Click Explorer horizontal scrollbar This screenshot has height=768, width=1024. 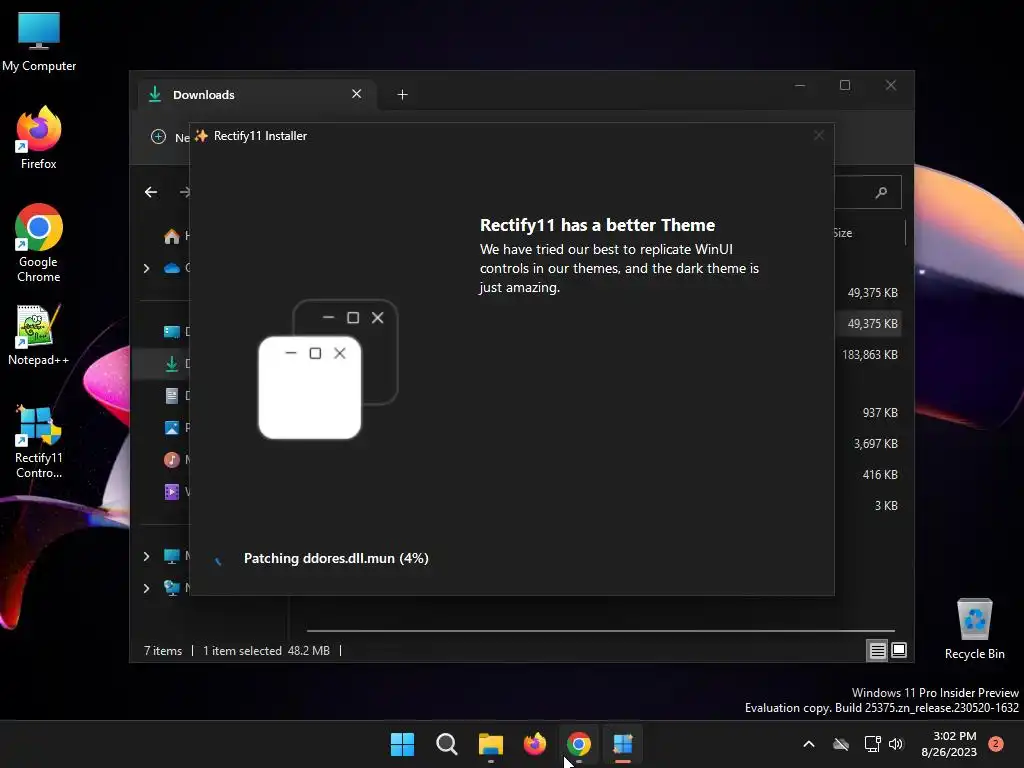[600, 631]
